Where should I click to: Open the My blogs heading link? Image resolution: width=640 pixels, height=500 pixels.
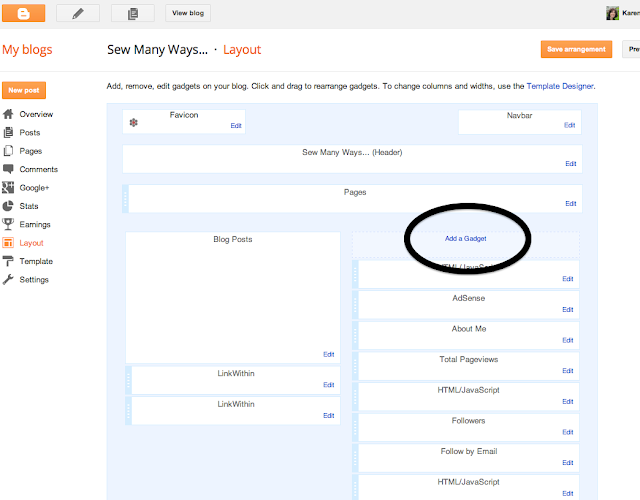(27, 50)
